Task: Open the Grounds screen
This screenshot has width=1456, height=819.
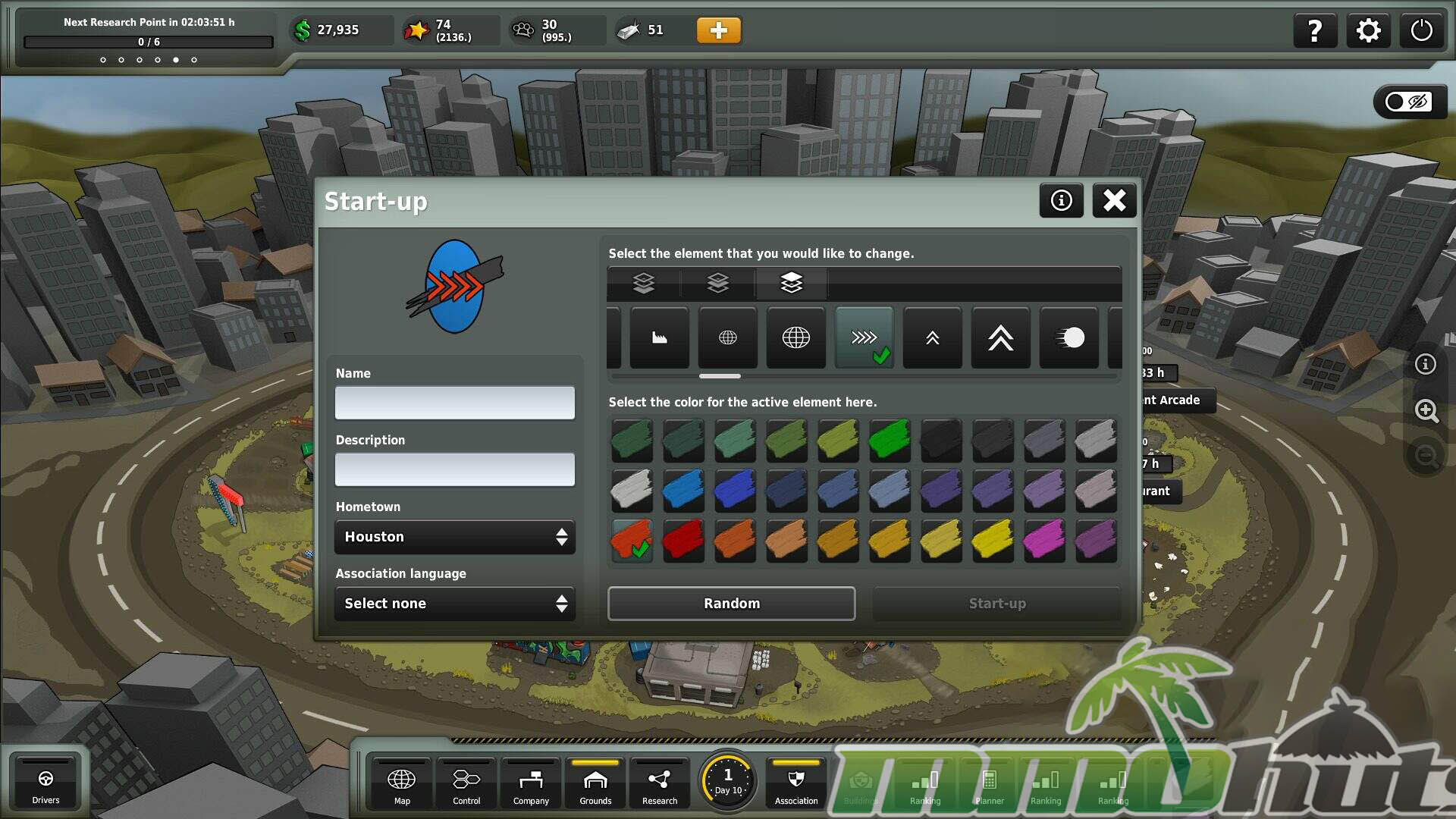Action: click(x=595, y=785)
